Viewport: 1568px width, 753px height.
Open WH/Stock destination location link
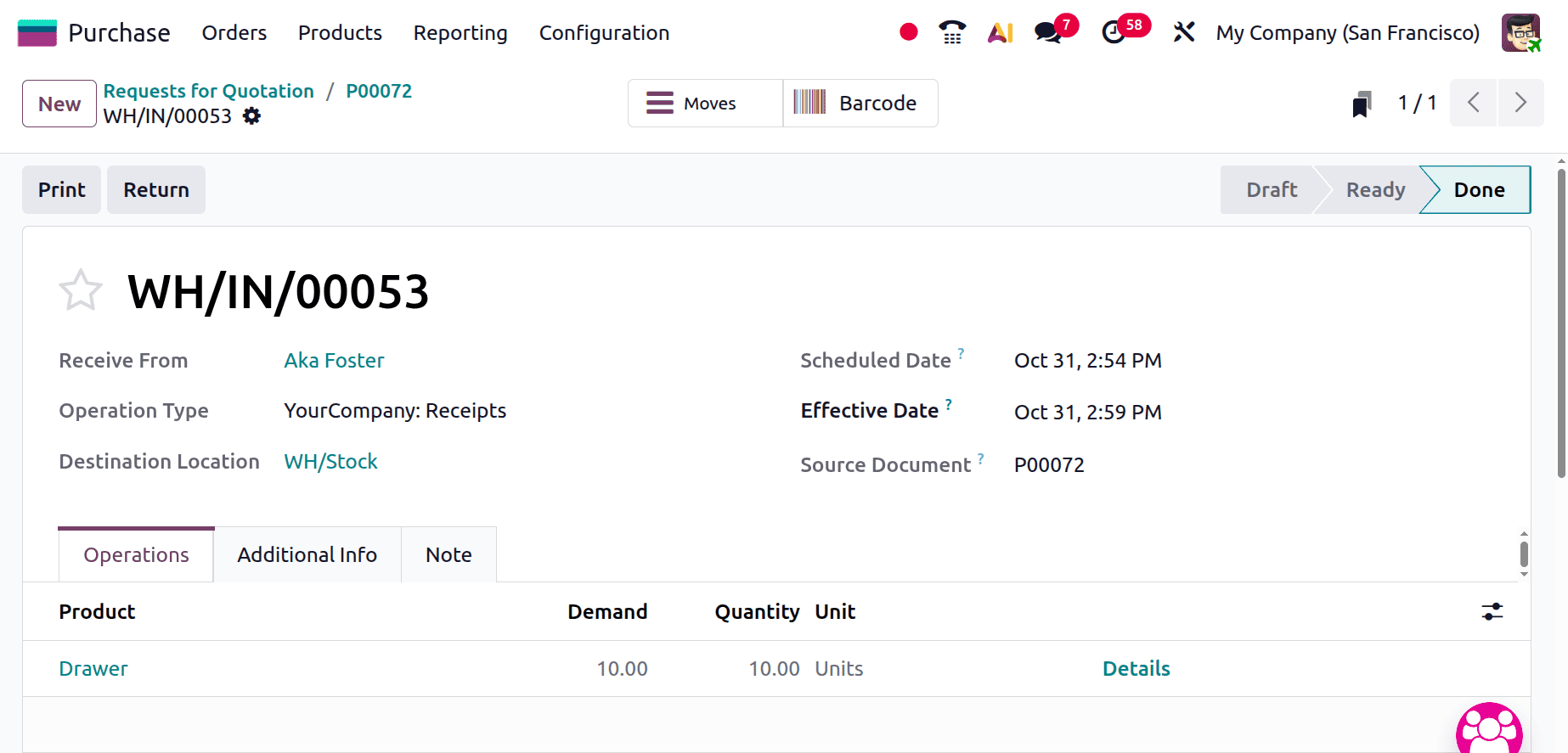coord(330,462)
